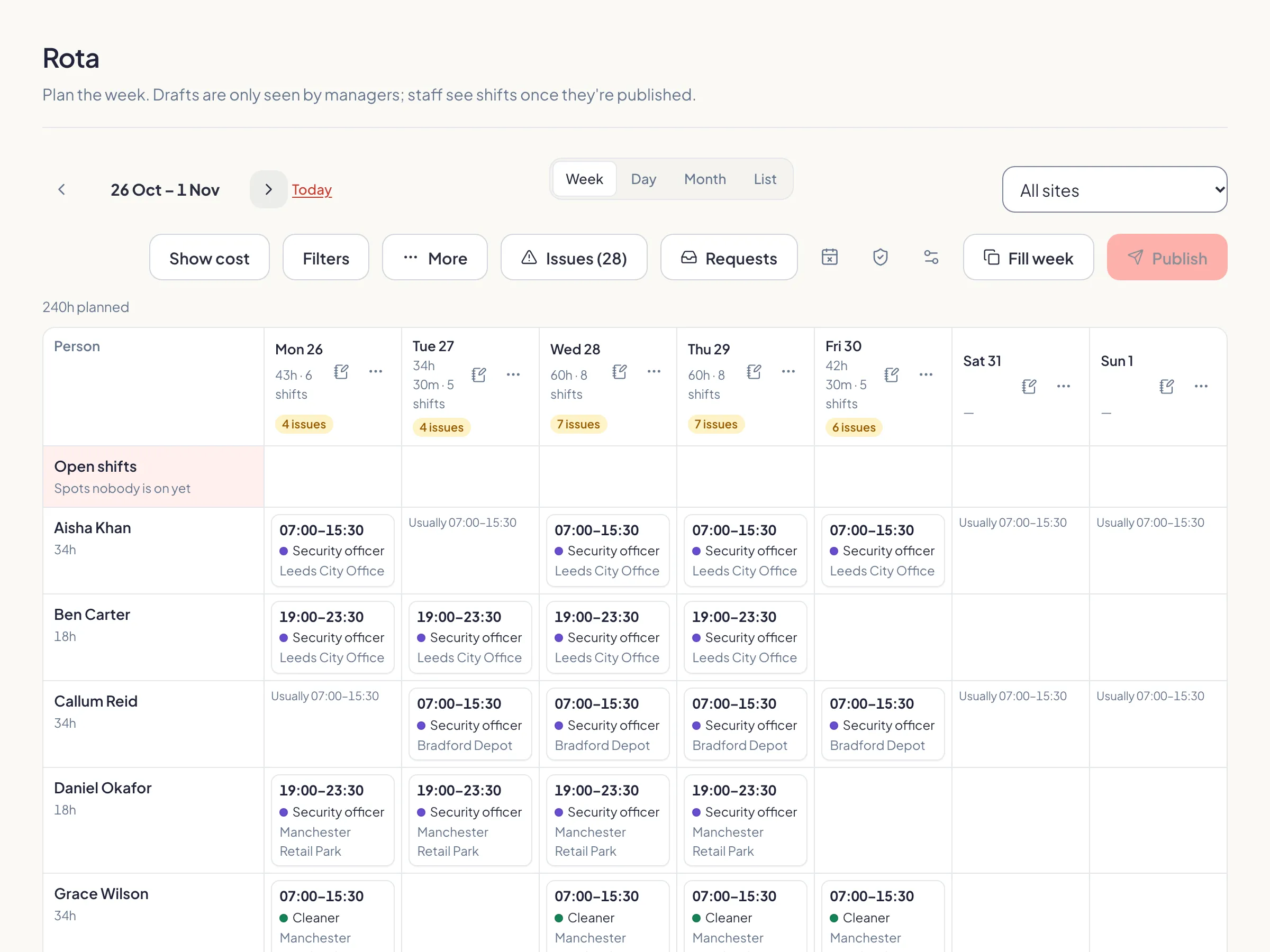Screen dimensions: 1270x952
Task: Switch to Day view
Action: point(643,179)
